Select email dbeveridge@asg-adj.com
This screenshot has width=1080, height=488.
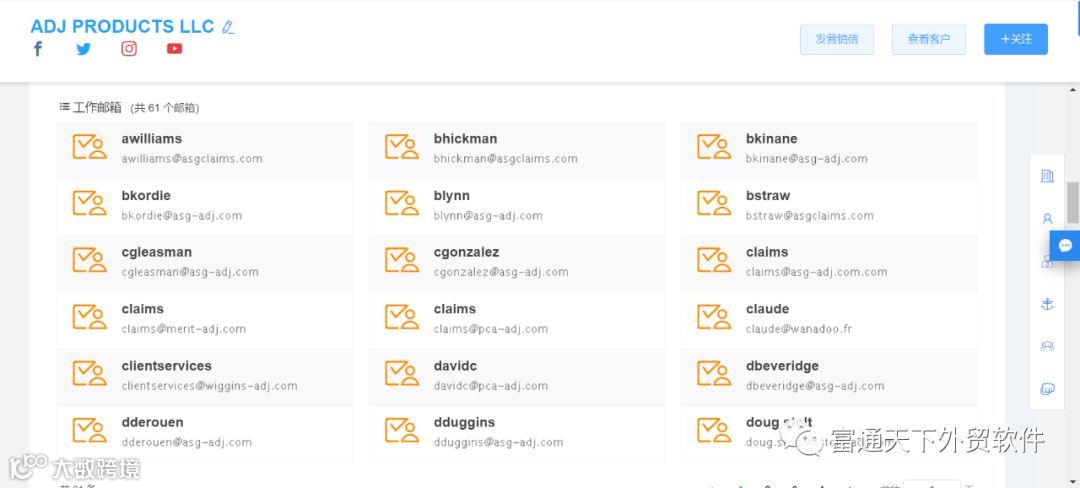pyautogui.click(x=815, y=385)
